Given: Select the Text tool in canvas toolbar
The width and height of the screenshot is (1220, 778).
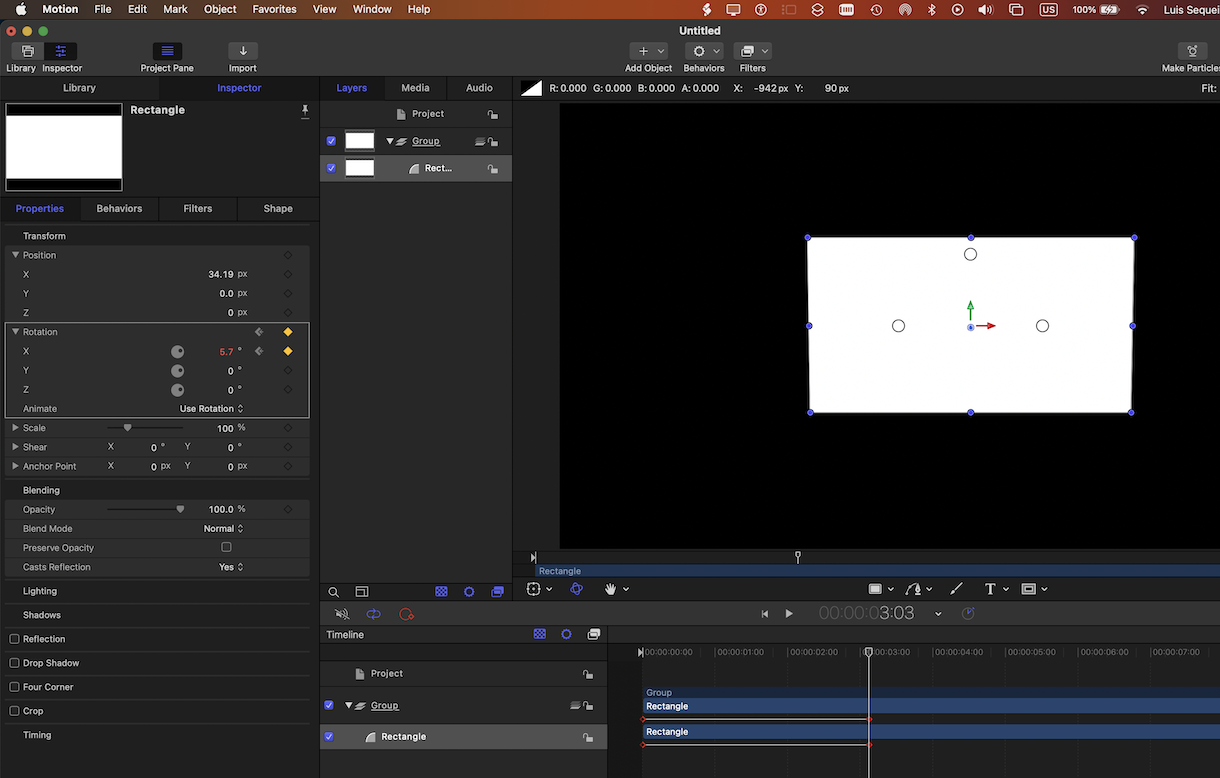Looking at the screenshot, I should click(990, 589).
